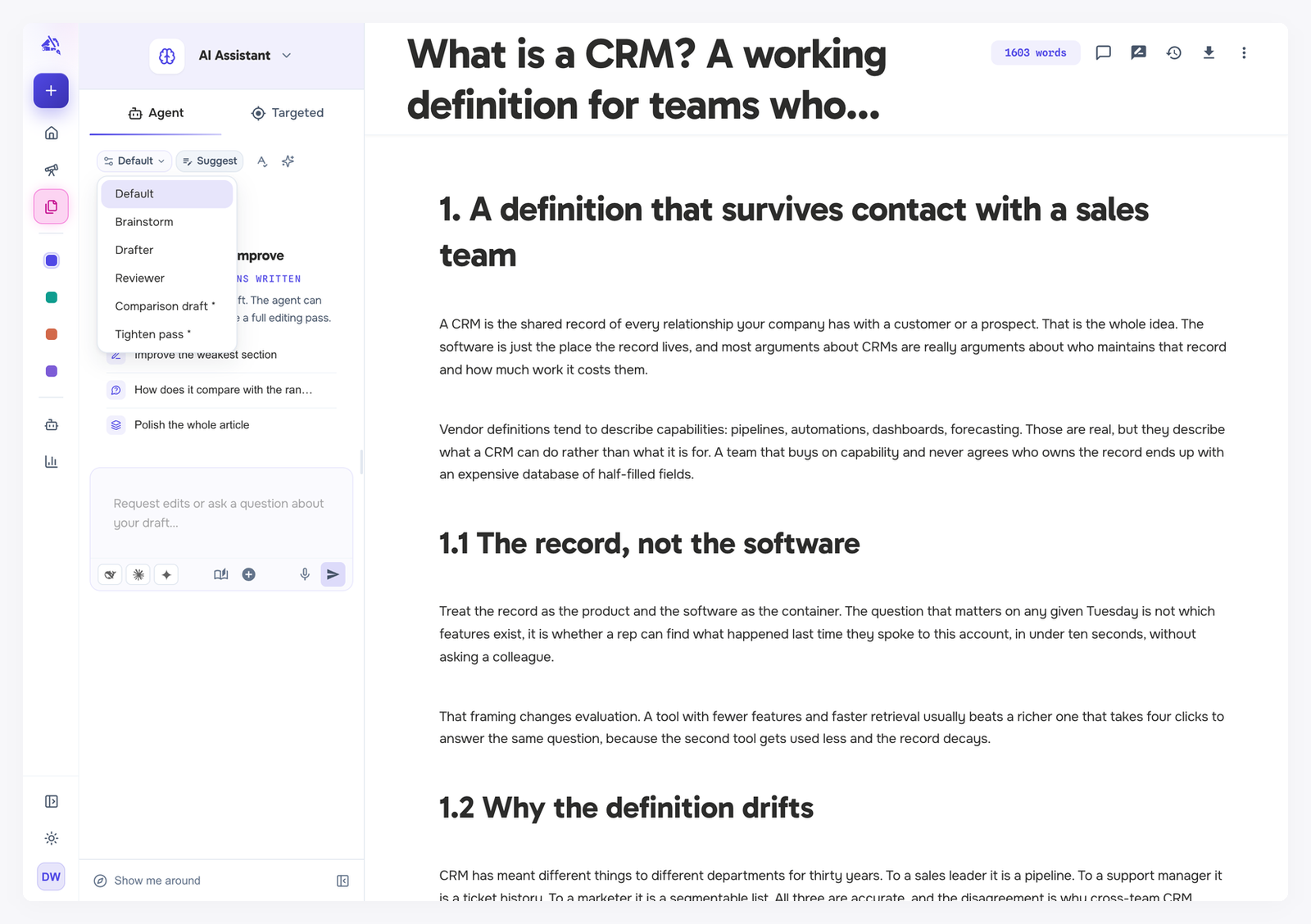The image size is (1311, 924).
Task: Select the starburst model icon button
Action: [138, 574]
